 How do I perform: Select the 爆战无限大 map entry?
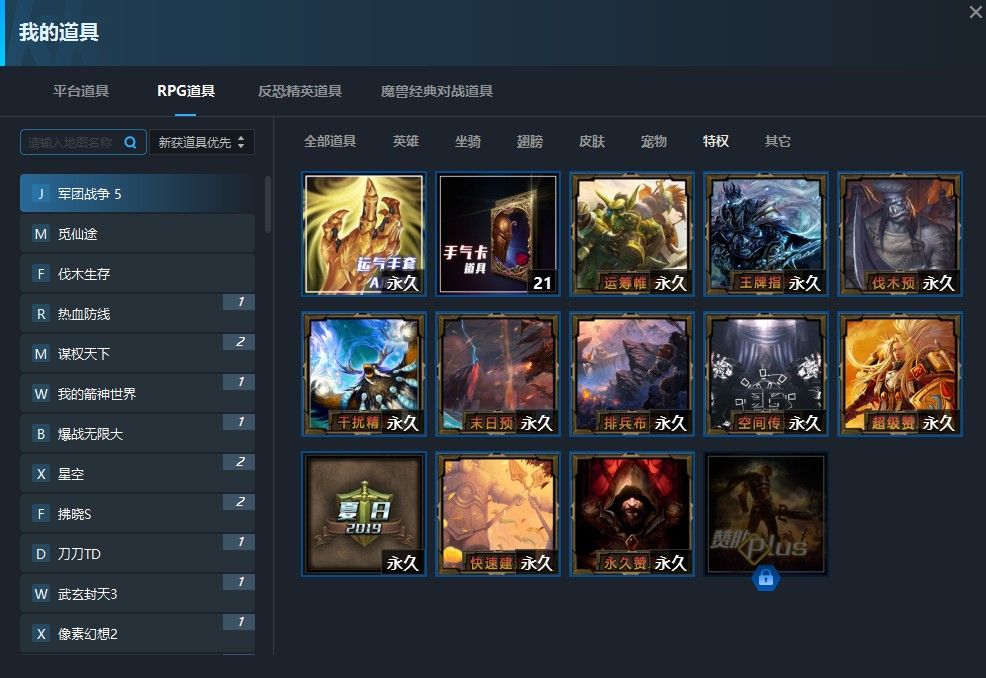(x=137, y=433)
